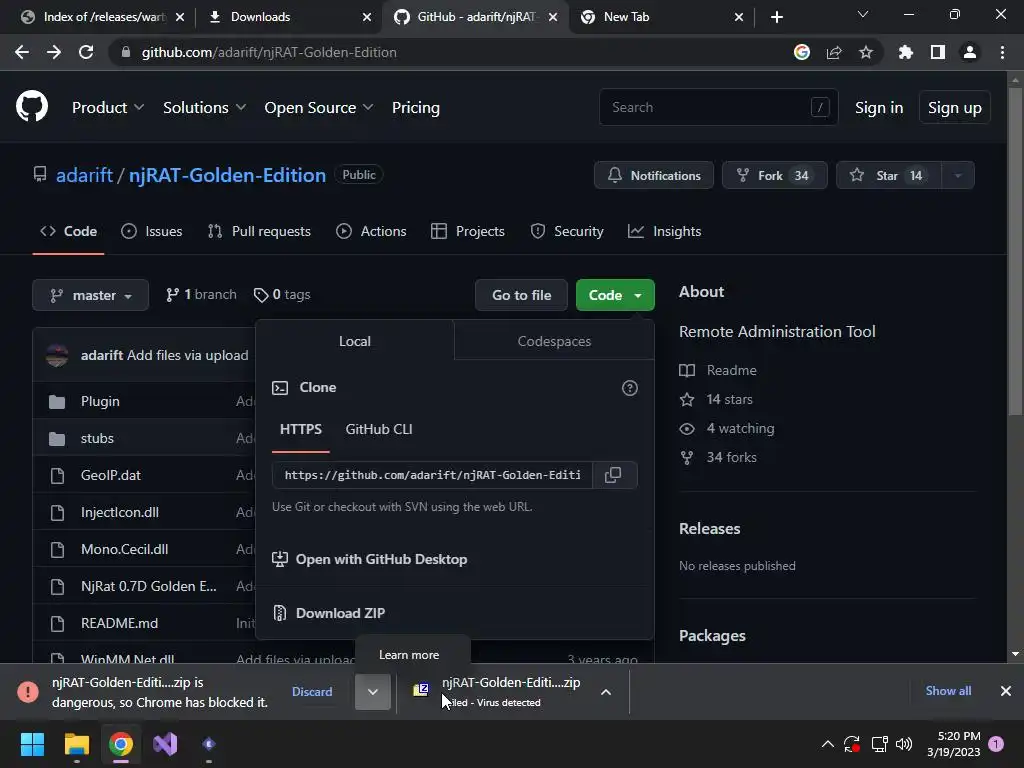
Task: Open the Star lists dropdown arrow
Action: click(958, 176)
